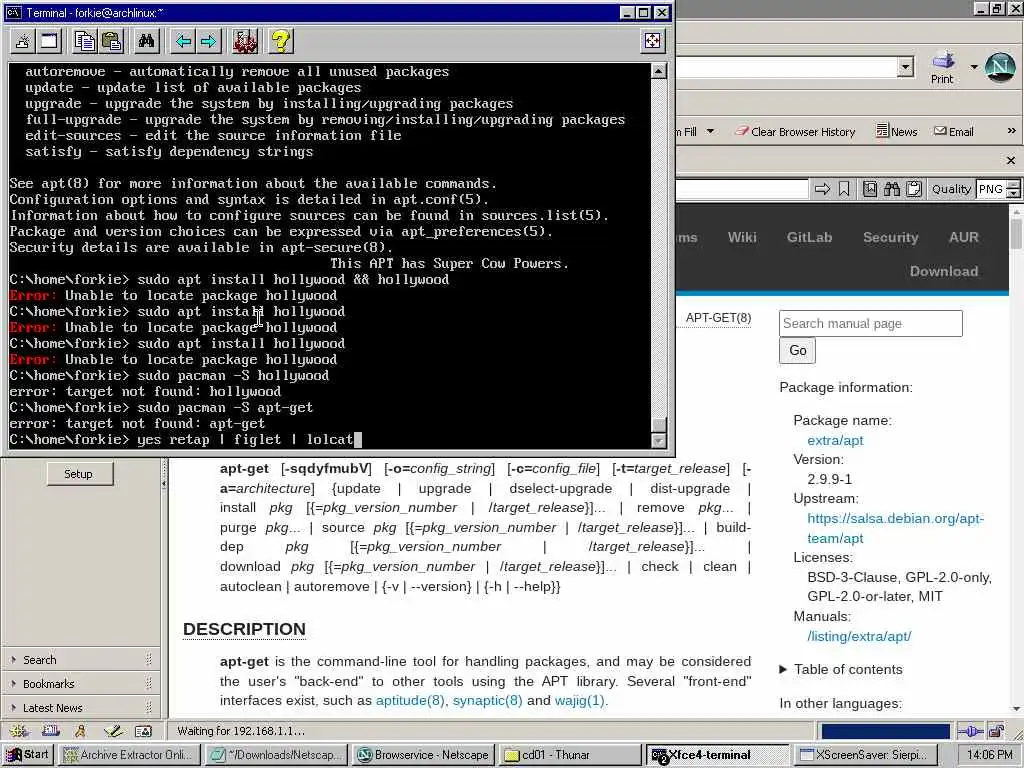The height and width of the screenshot is (768, 1024).
Task: Open the AUR tab on Arch site
Action: tap(963, 237)
